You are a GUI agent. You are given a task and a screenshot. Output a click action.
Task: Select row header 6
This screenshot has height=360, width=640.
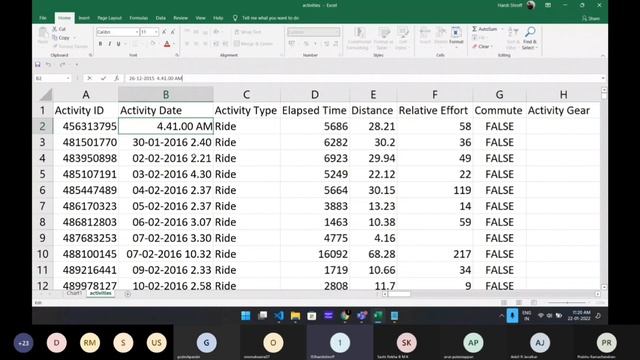42,190
